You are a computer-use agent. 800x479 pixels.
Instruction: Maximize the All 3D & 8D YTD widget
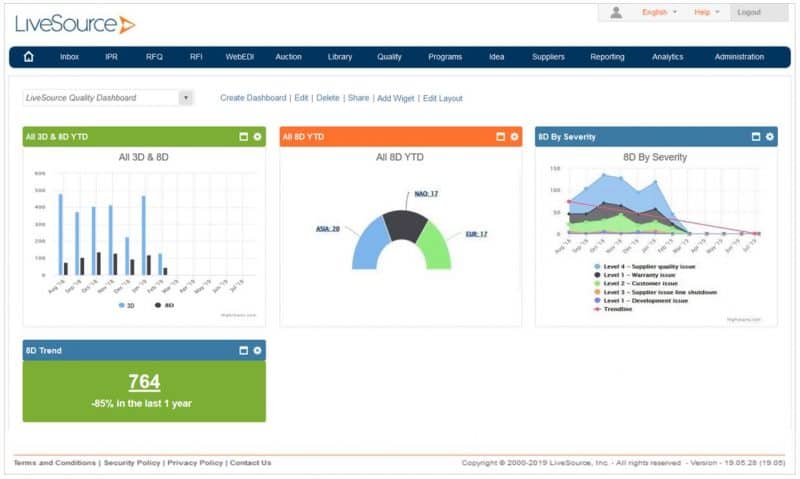(x=243, y=137)
